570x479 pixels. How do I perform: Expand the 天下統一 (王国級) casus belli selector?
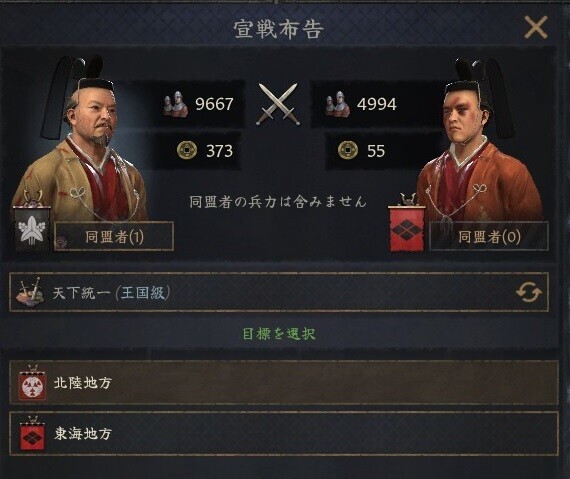tap(279, 292)
